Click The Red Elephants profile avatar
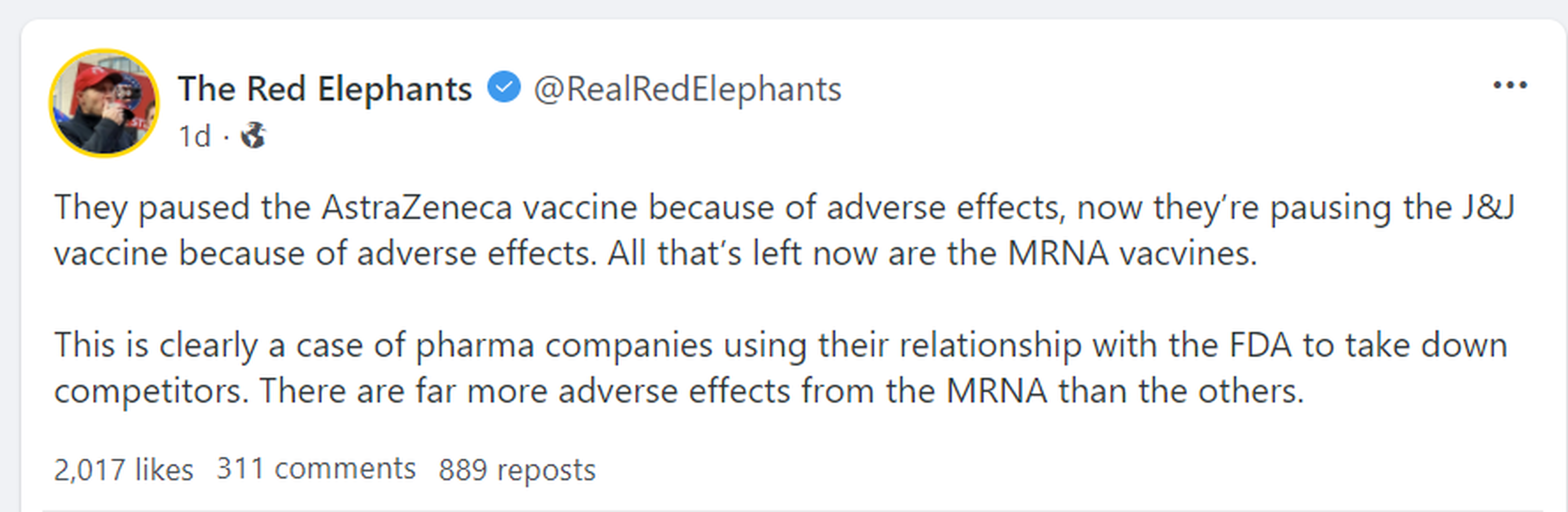 coord(104,103)
